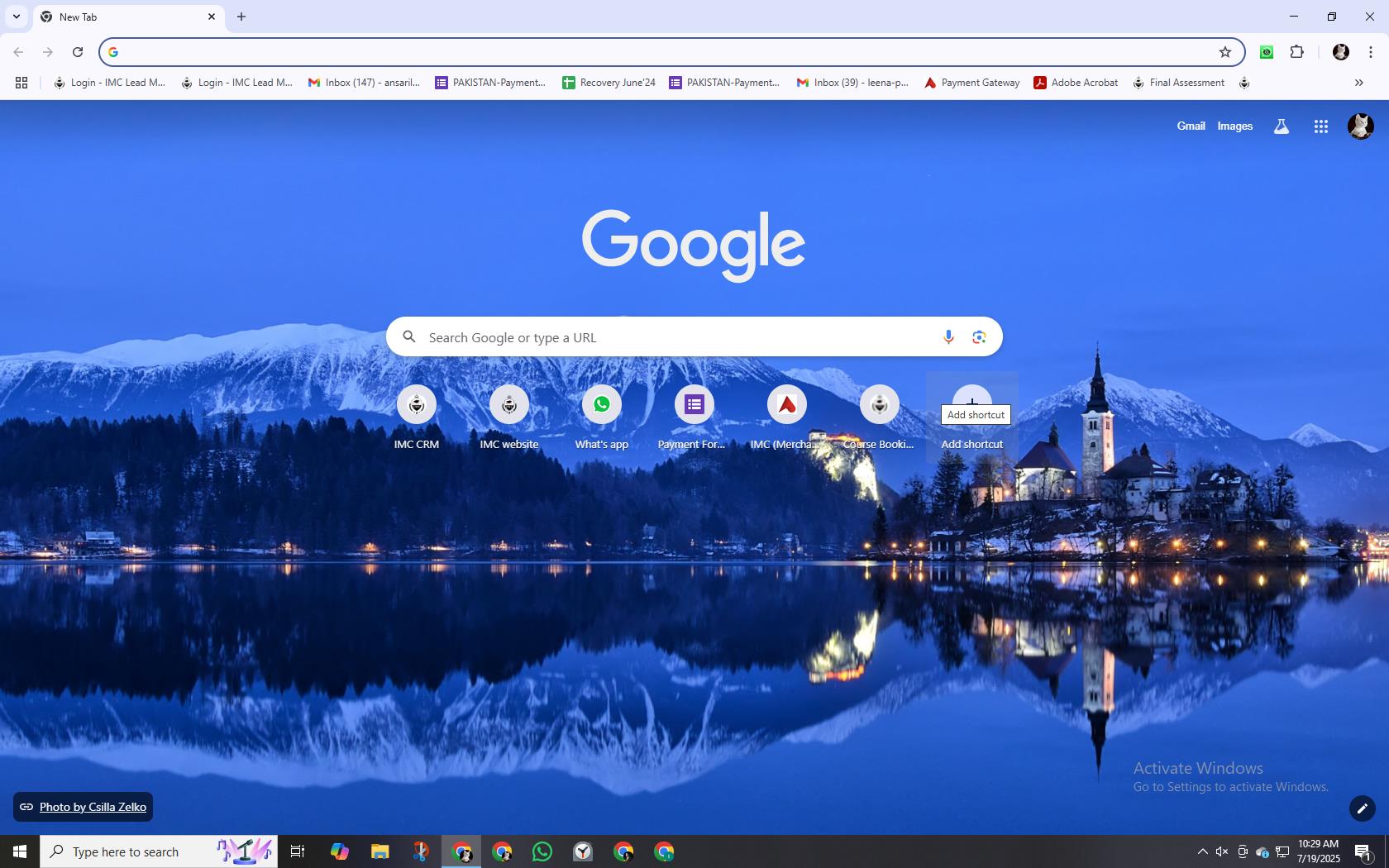1389x868 pixels.
Task: Open the IMC website shortcut
Action: point(509,418)
